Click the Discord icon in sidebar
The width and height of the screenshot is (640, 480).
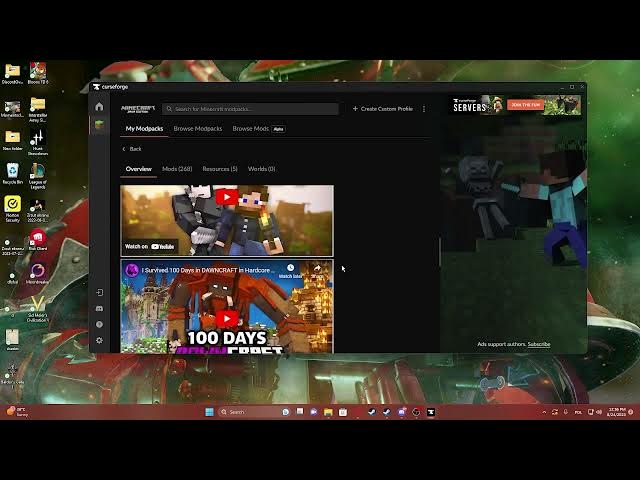(98, 309)
